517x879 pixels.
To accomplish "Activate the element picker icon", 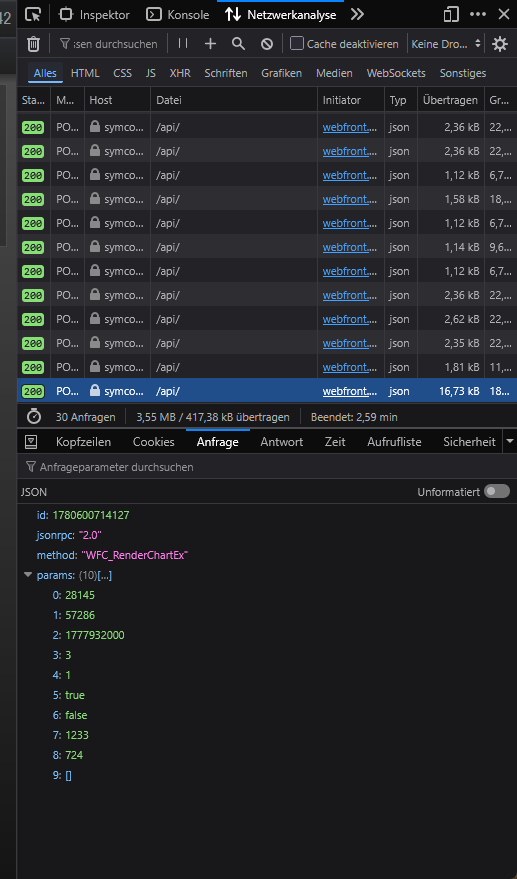I will [34, 15].
